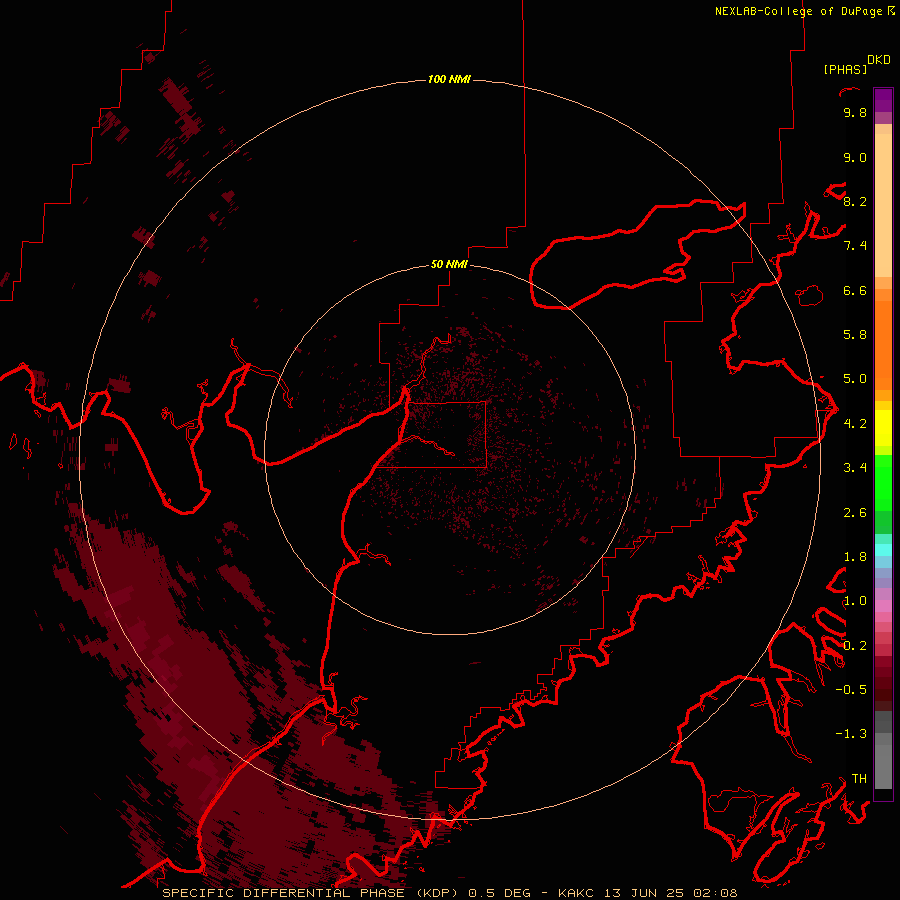Viewport: 900px width, 900px height.
Task: Click the 7.4 scale value
Action: [855, 246]
